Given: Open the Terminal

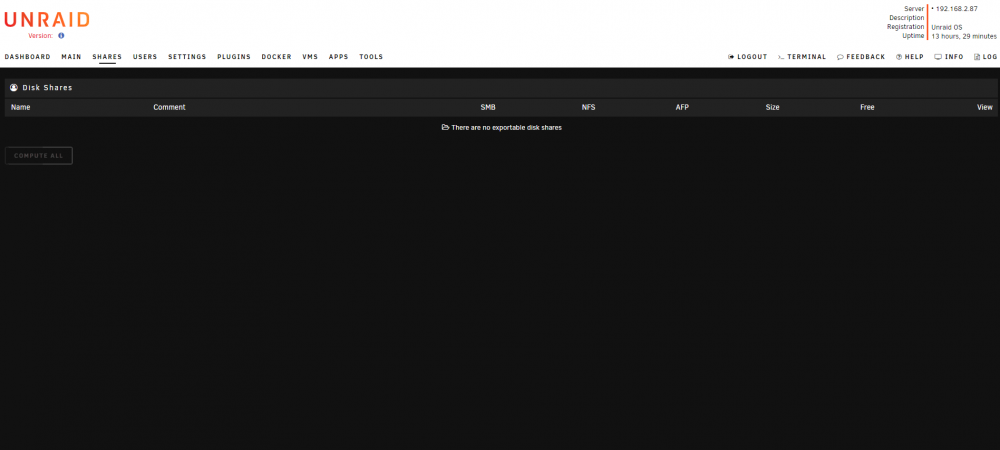Looking at the screenshot, I should point(802,57).
